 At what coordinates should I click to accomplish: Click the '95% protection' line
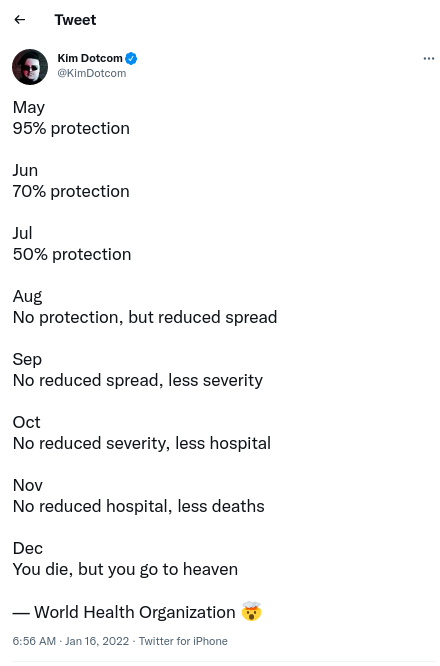point(71,128)
